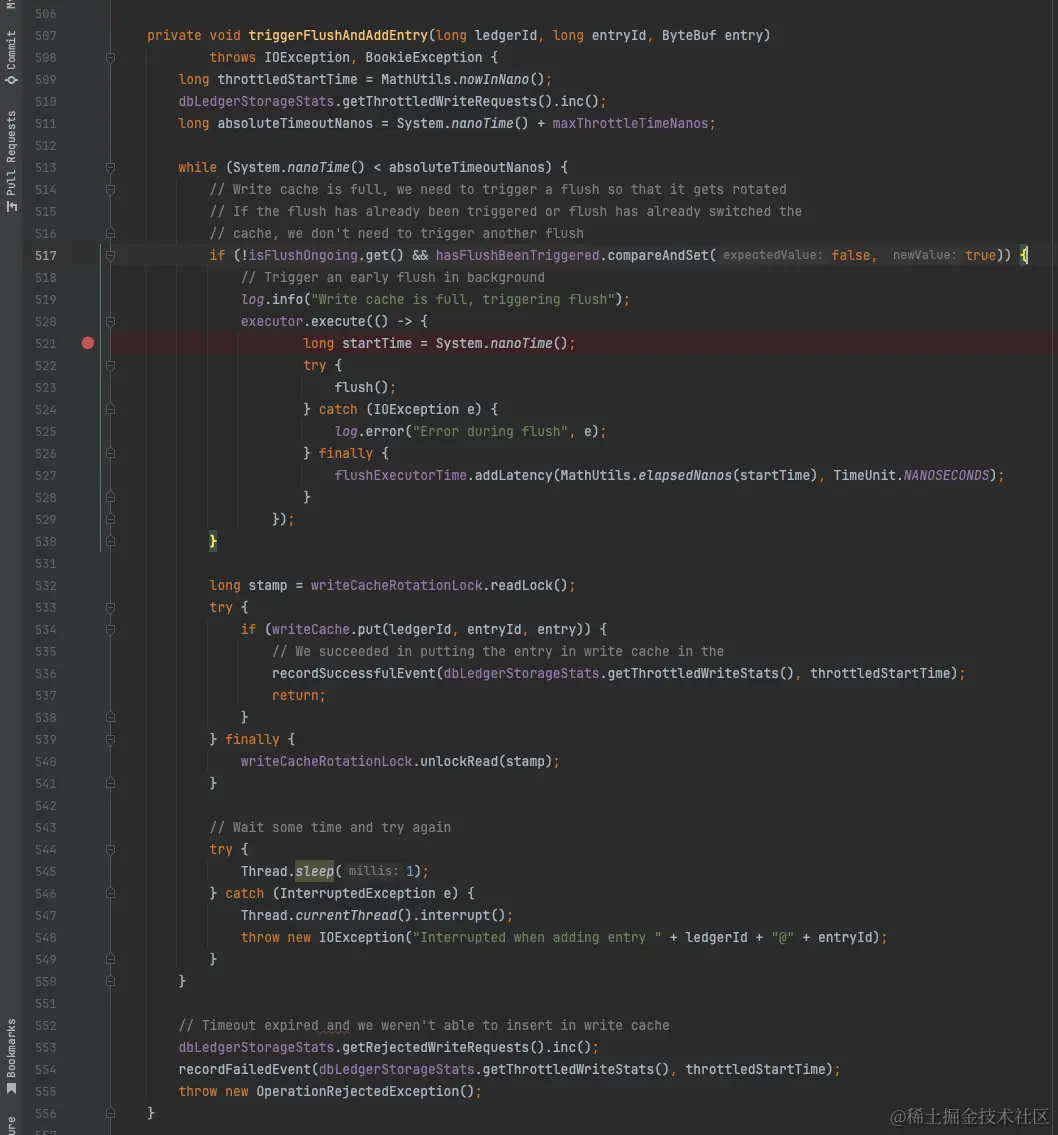Click the absoluteTimeoutNanos variable declaration on line 511
Screen dimensions: 1058x1135
pos(295,124)
